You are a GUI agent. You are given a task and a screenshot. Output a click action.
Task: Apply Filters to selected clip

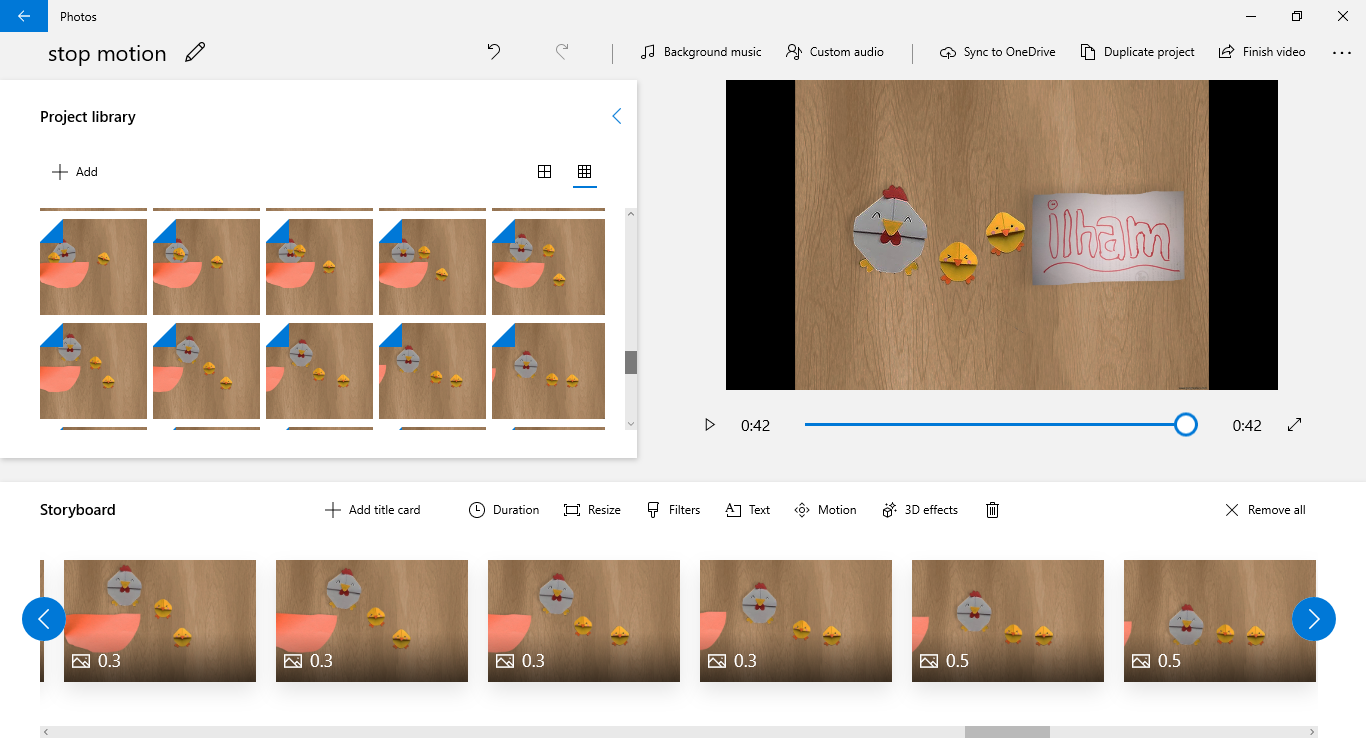click(x=673, y=510)
